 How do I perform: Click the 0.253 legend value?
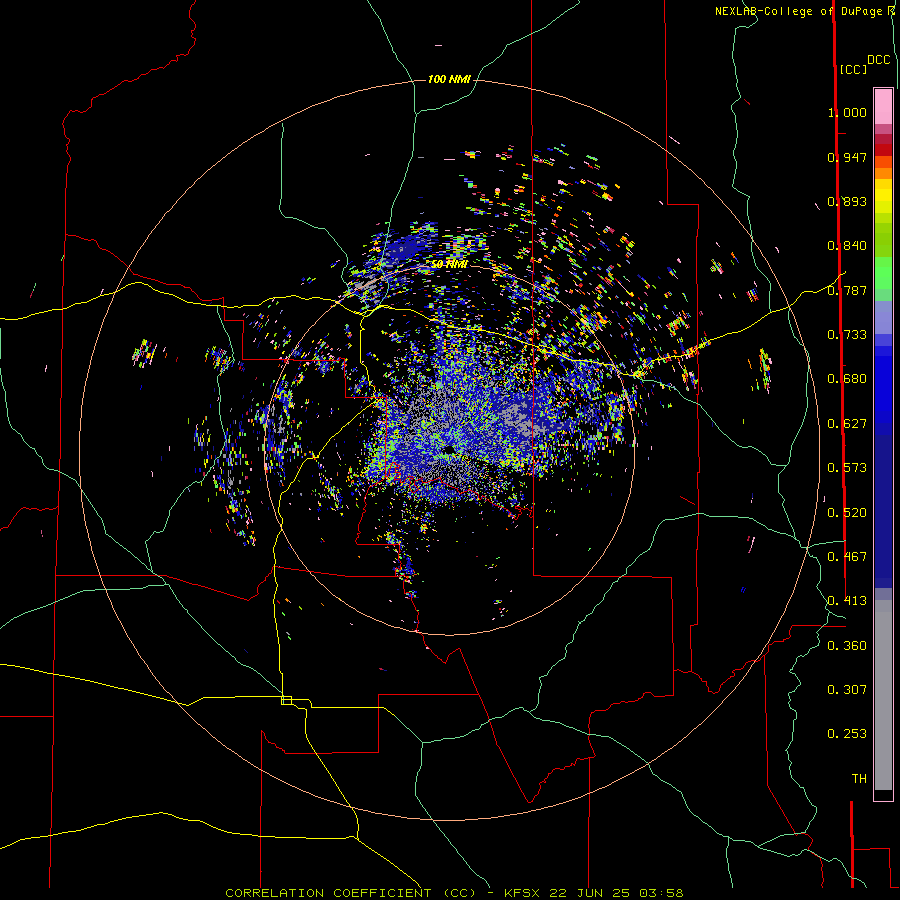(x=847, y=734)
